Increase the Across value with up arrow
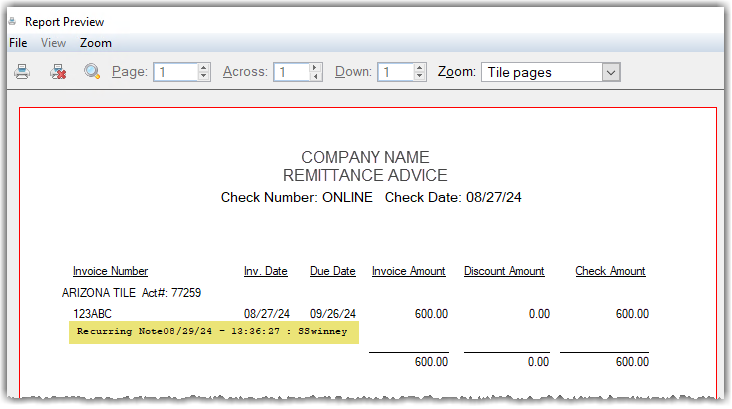Image resolution: width=732 pixels, height=409 pixels. 316,68
